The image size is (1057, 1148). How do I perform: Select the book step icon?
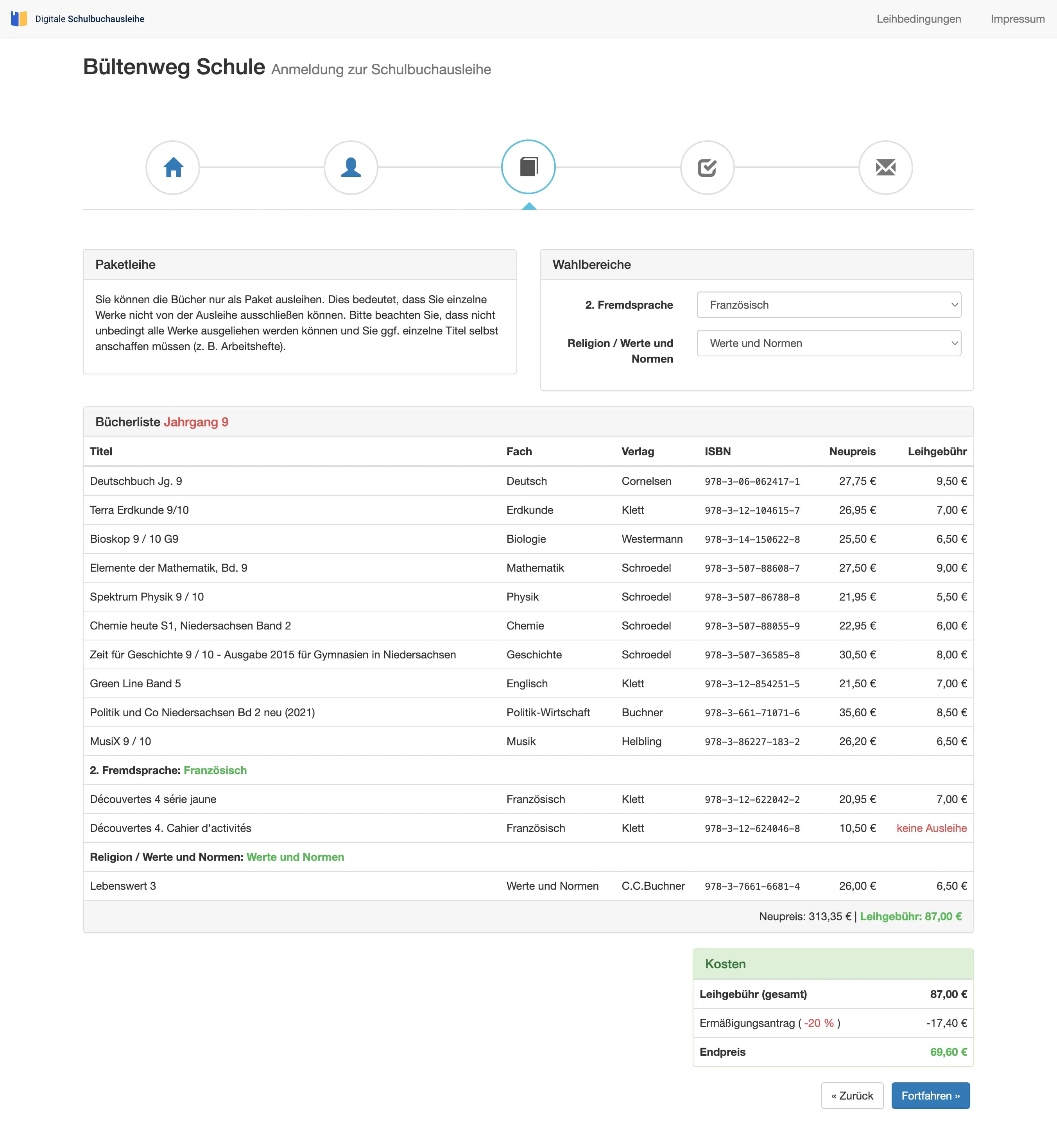[x=528, y=167]
